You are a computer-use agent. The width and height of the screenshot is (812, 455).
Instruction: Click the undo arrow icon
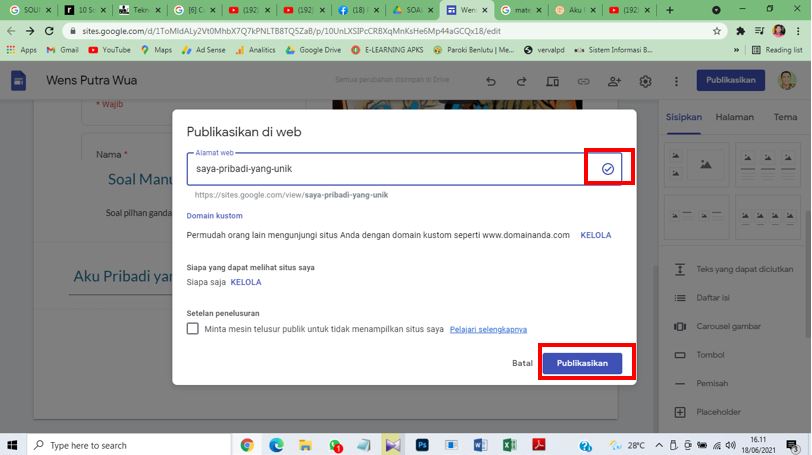click(490, 81)
